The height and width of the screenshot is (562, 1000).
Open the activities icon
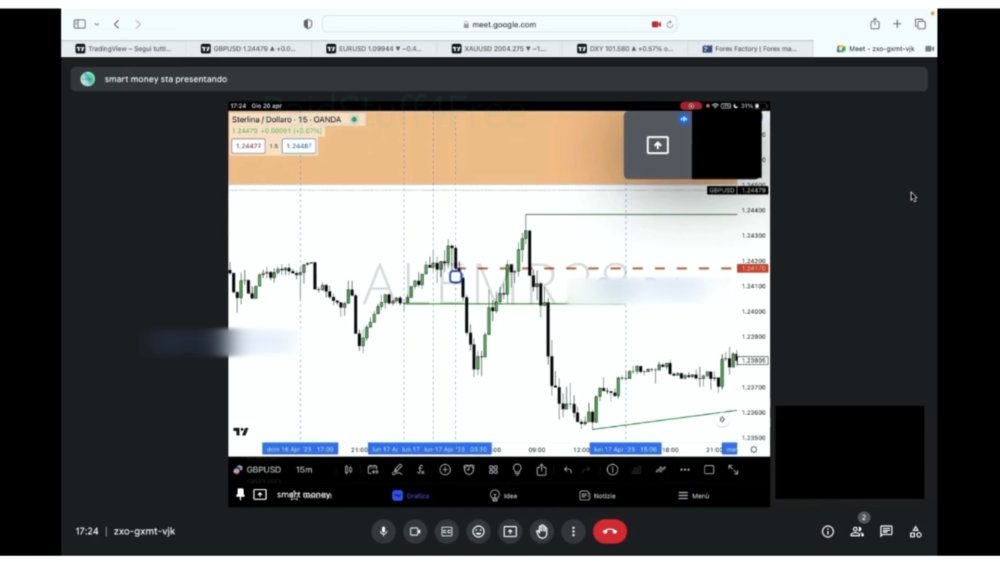click(x=915, y=531)
